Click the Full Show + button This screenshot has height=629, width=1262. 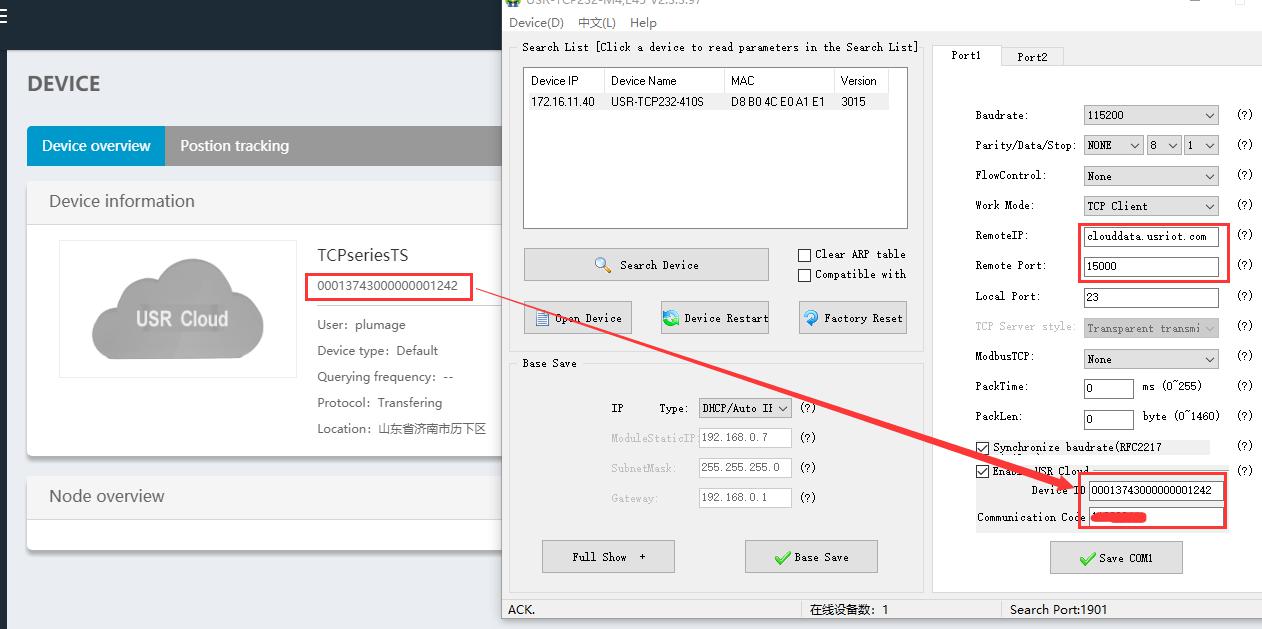pyautogui.click(x=608, y=557)
